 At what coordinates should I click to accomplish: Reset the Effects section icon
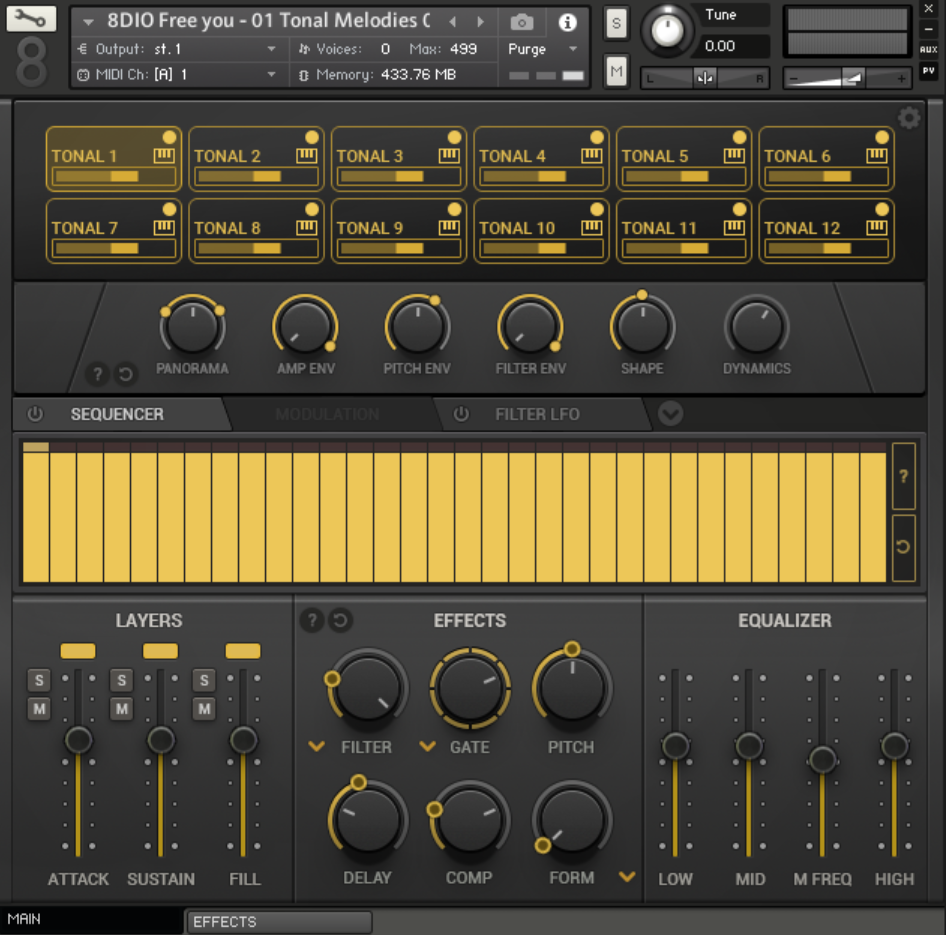tap(340, 620)
